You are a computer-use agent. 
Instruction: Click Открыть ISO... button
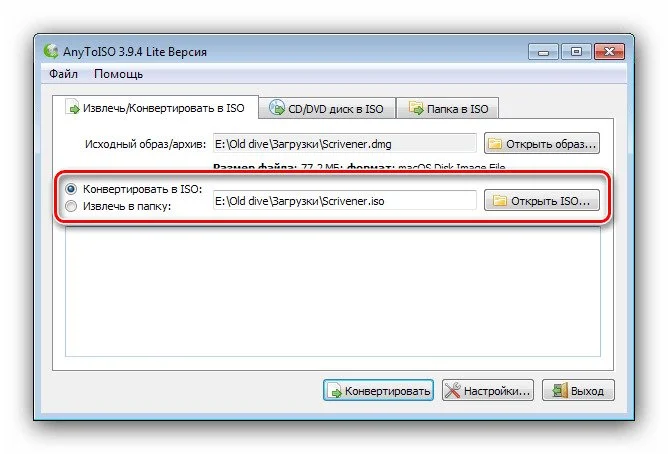click(542, 200)
